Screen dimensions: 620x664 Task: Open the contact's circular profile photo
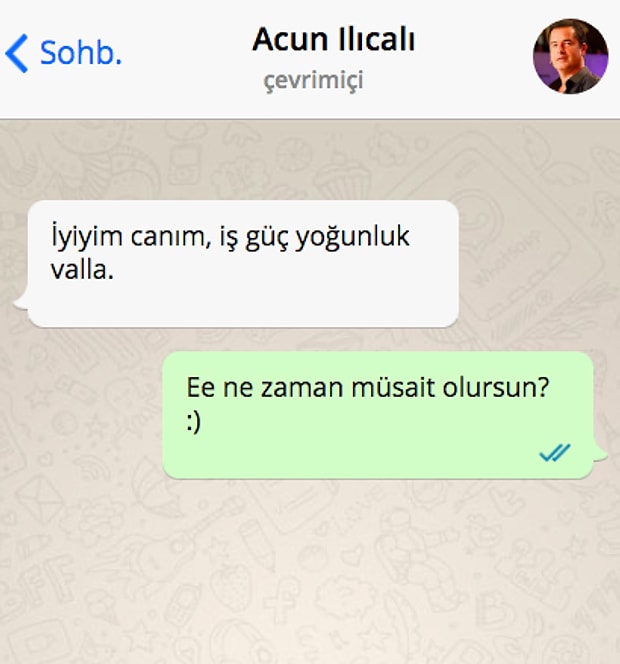coord(570,56)
